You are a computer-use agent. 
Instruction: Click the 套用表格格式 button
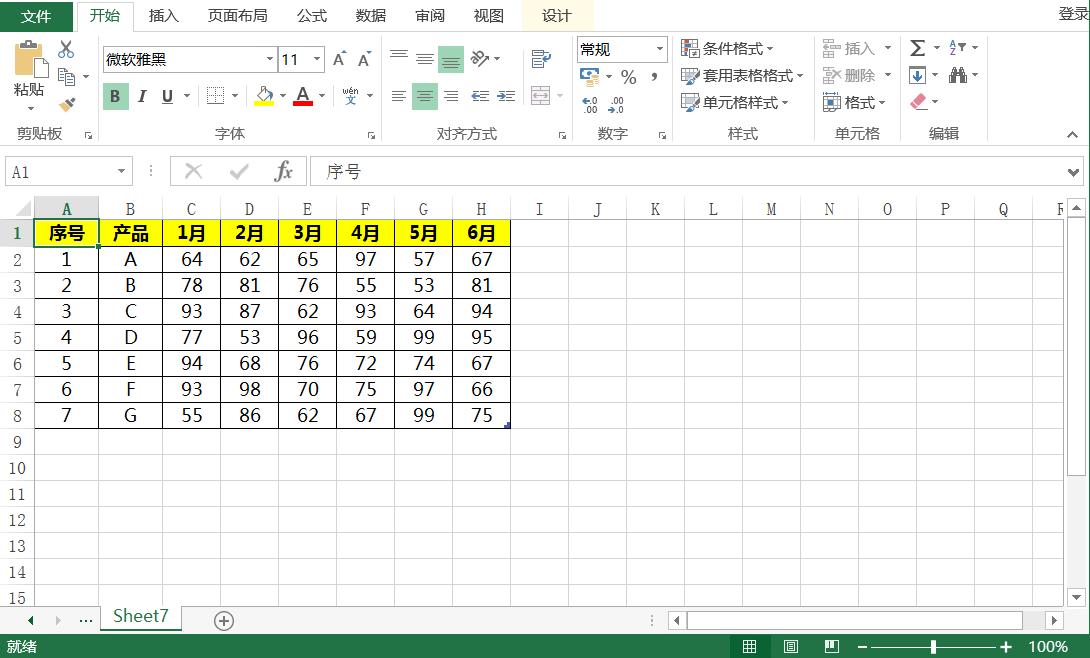(x=741, y=75)
